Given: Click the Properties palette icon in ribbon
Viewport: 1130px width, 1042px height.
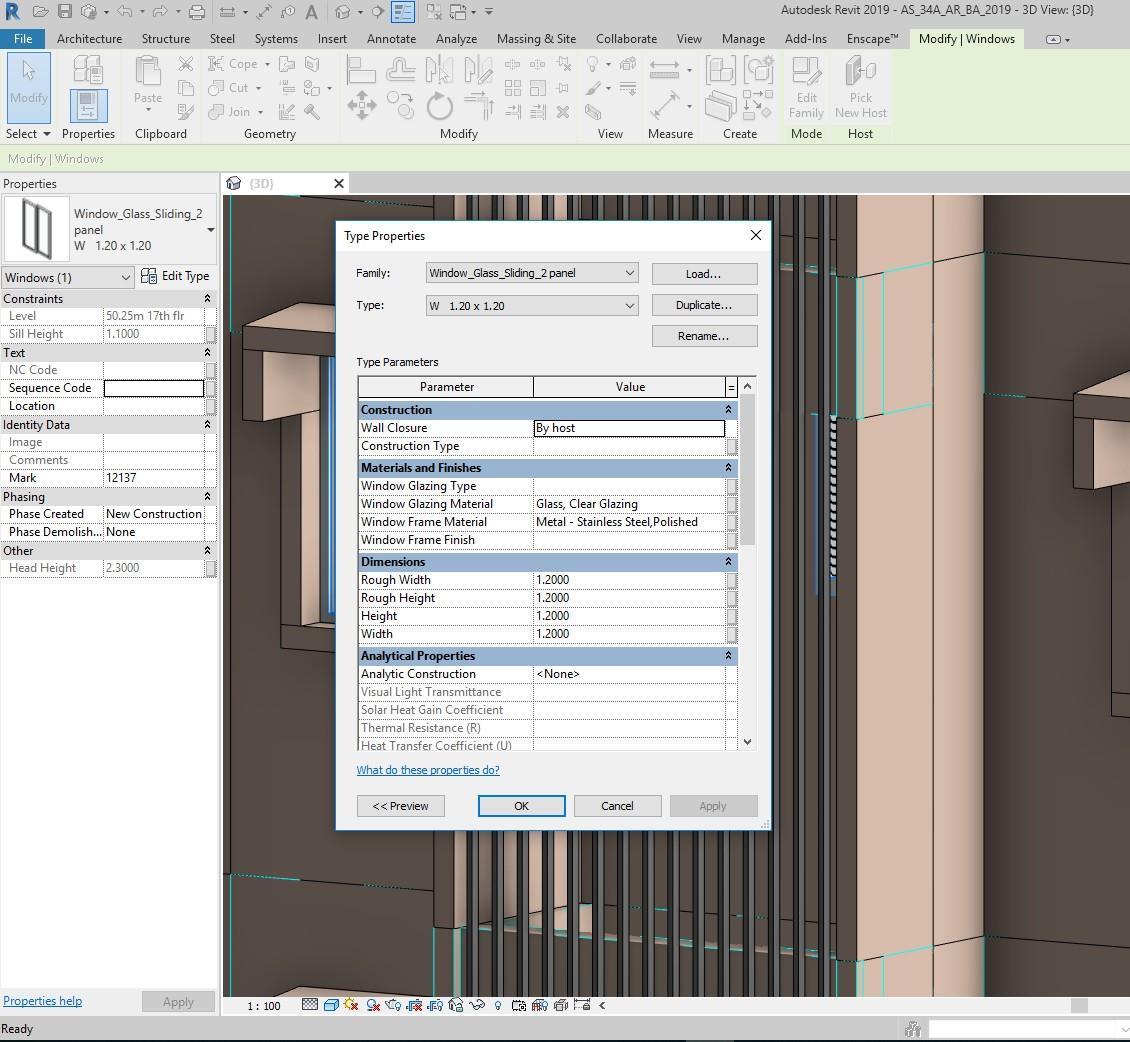Looking at the screenshot, I should click(x=88, y=106).
